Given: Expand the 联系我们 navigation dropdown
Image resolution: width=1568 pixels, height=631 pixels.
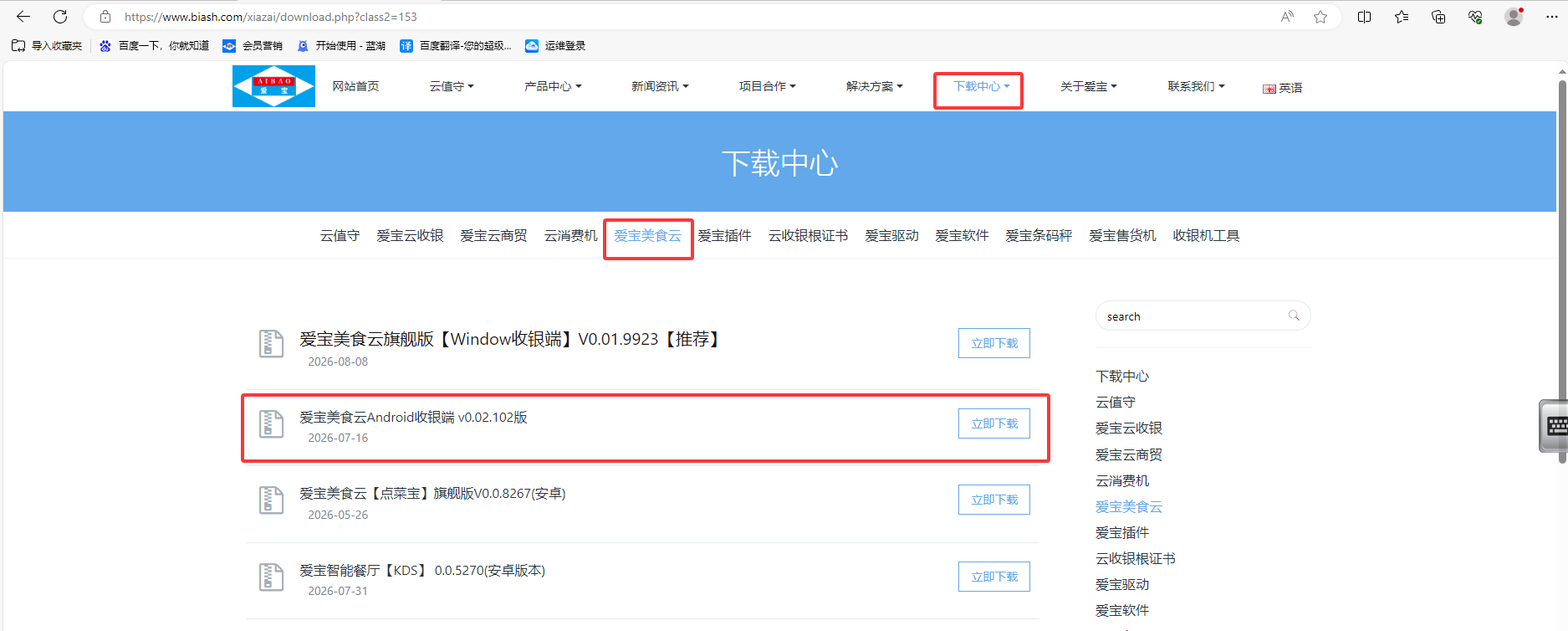Looking at the screenshot, I should click(x=1196, y=86).
